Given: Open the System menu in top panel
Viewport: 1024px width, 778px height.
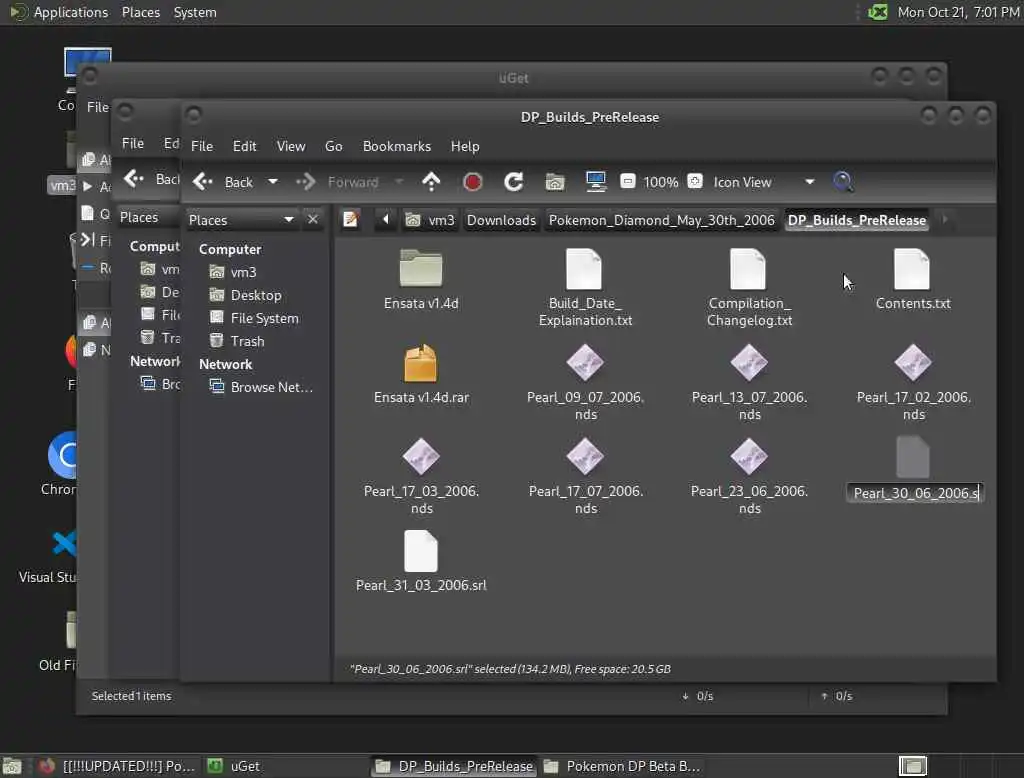Looking at the screenshot, I should tap(195, 12).
